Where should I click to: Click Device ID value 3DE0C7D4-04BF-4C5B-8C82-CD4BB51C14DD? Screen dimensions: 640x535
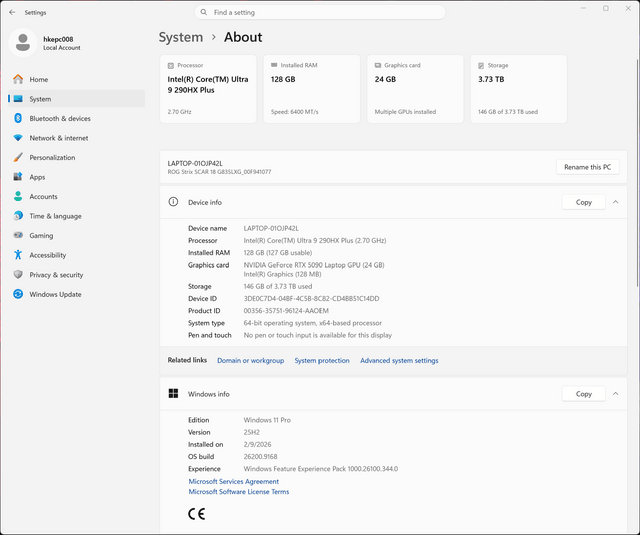(311, 298)
